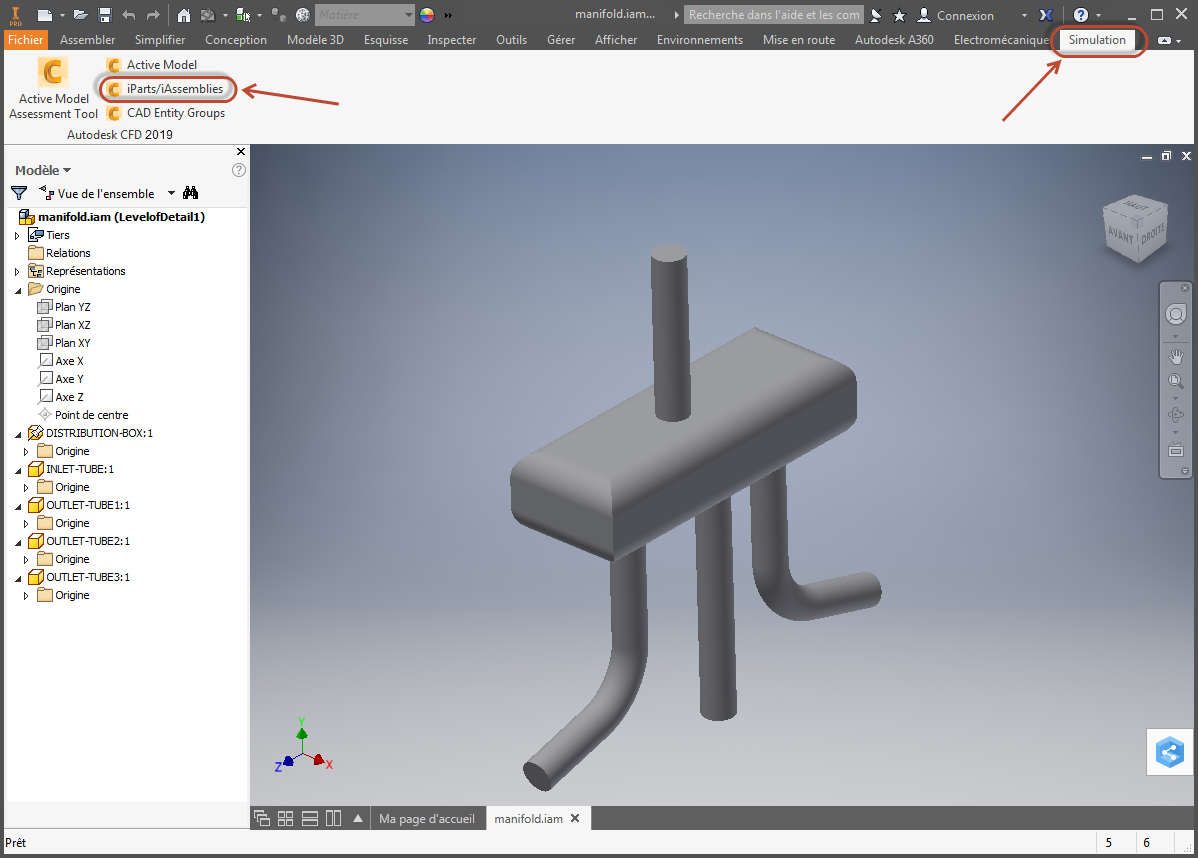
Task: Collapse the OUTLET-TUBE3:1 node
Action: pyautogui.click(x=18, y=578)
